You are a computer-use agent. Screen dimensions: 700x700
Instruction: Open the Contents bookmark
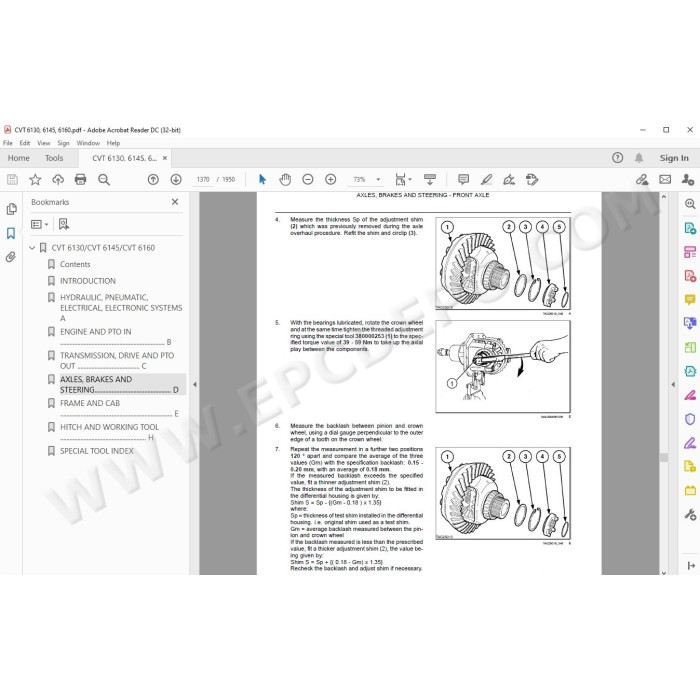pos(75,264)
